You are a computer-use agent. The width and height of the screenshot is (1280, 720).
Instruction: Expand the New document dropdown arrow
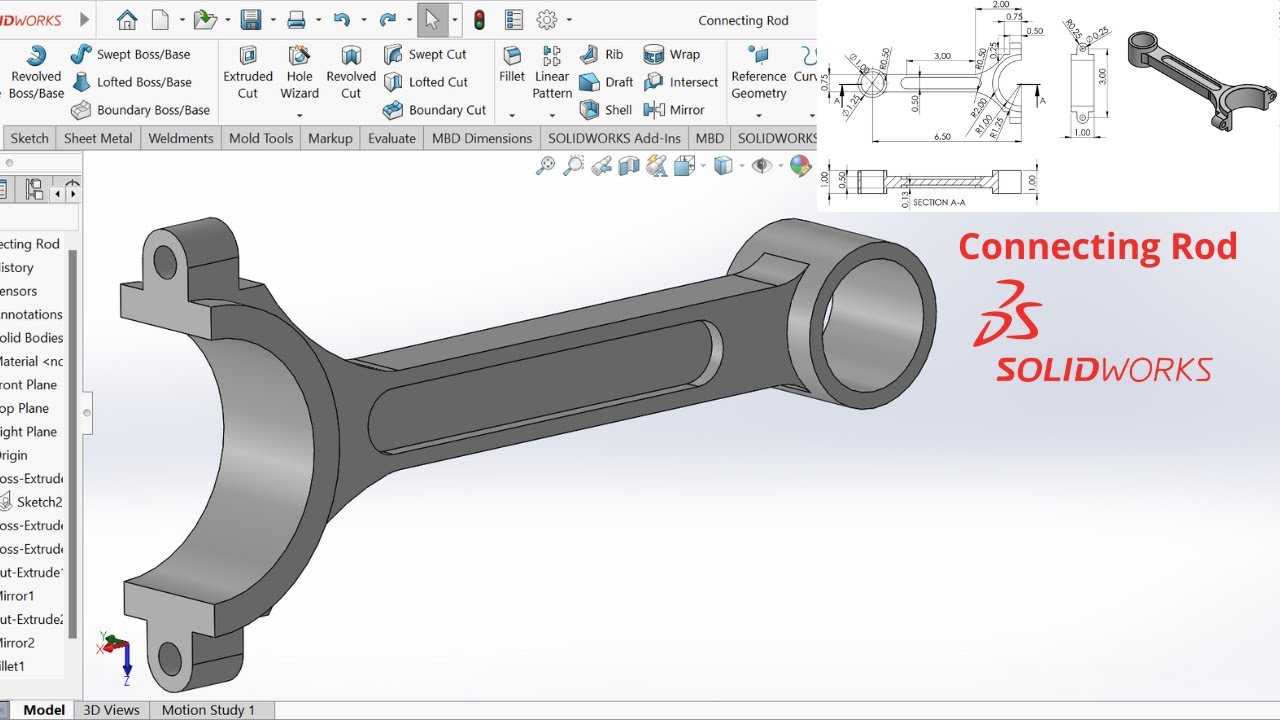tap(182, 20)
